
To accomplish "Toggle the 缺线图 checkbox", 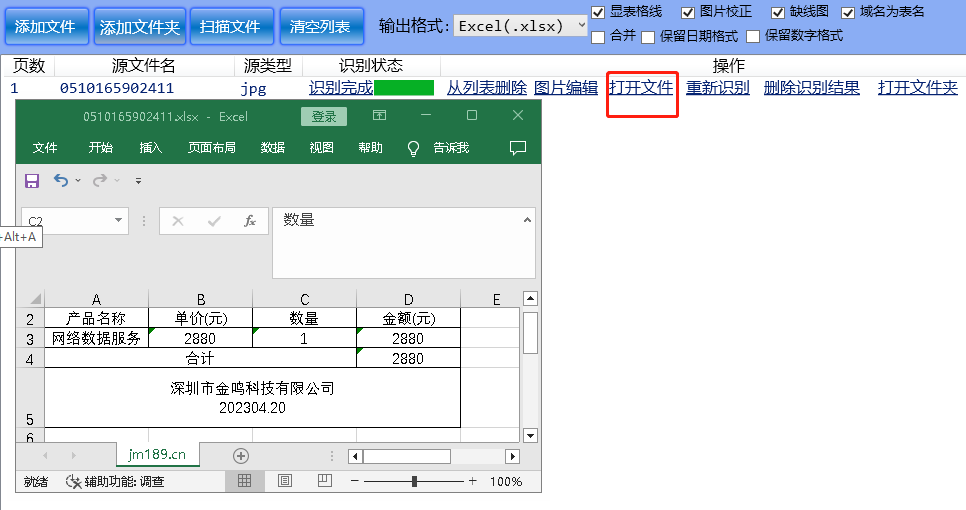I will tap(778, 12).
